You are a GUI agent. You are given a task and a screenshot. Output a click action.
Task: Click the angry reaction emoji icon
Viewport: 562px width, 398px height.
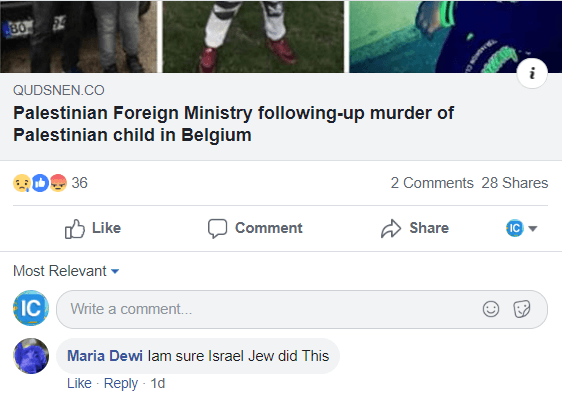(58, 183)
